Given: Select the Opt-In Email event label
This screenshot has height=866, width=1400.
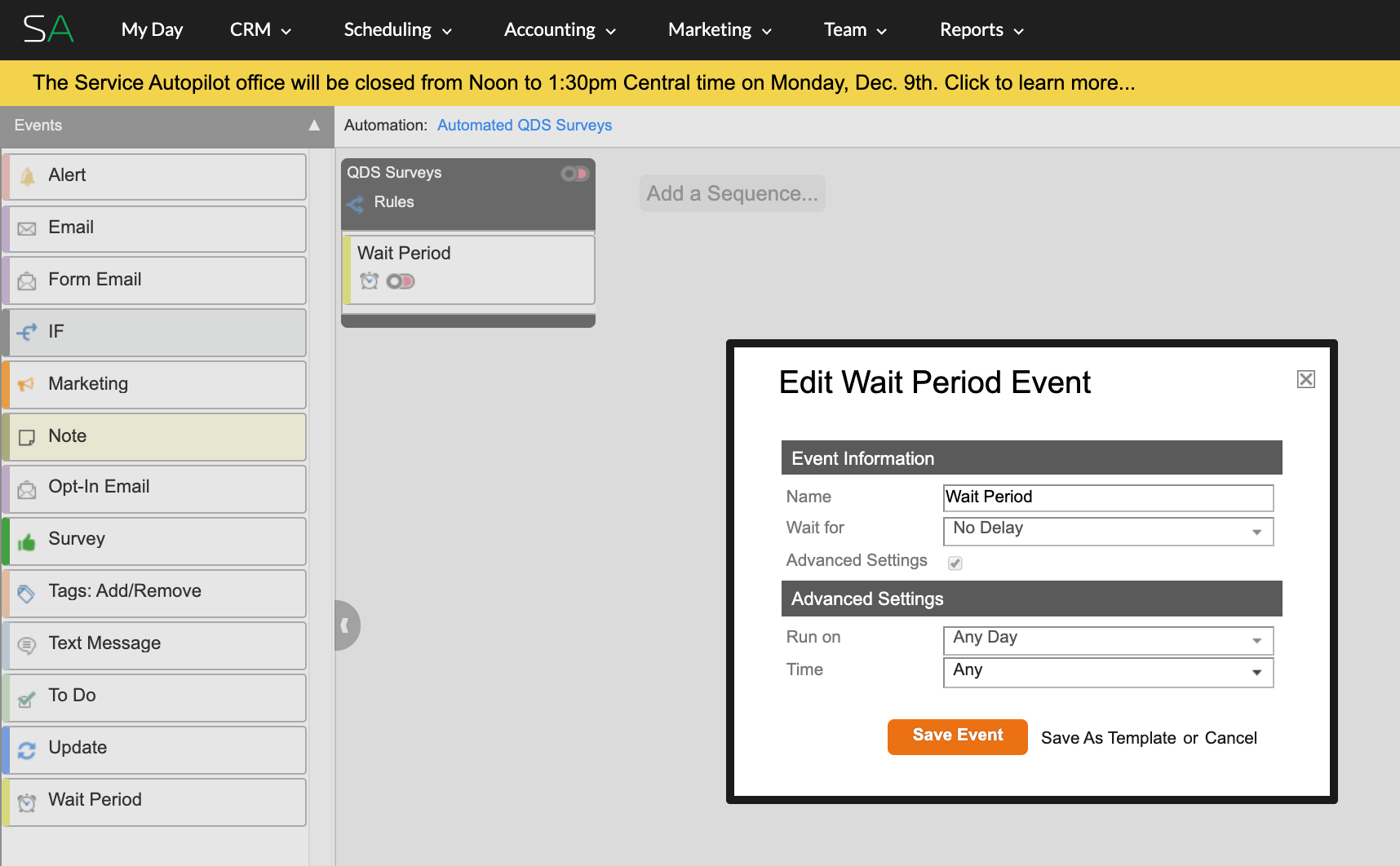Looking at the screenshot, I should point(99,487).
